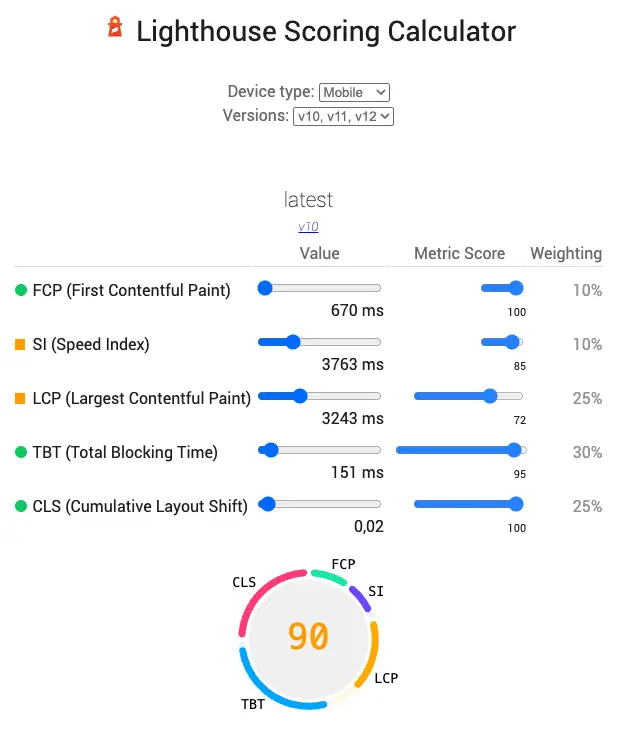Open the Device type Mobile dropdown

[x=354, y=92]
